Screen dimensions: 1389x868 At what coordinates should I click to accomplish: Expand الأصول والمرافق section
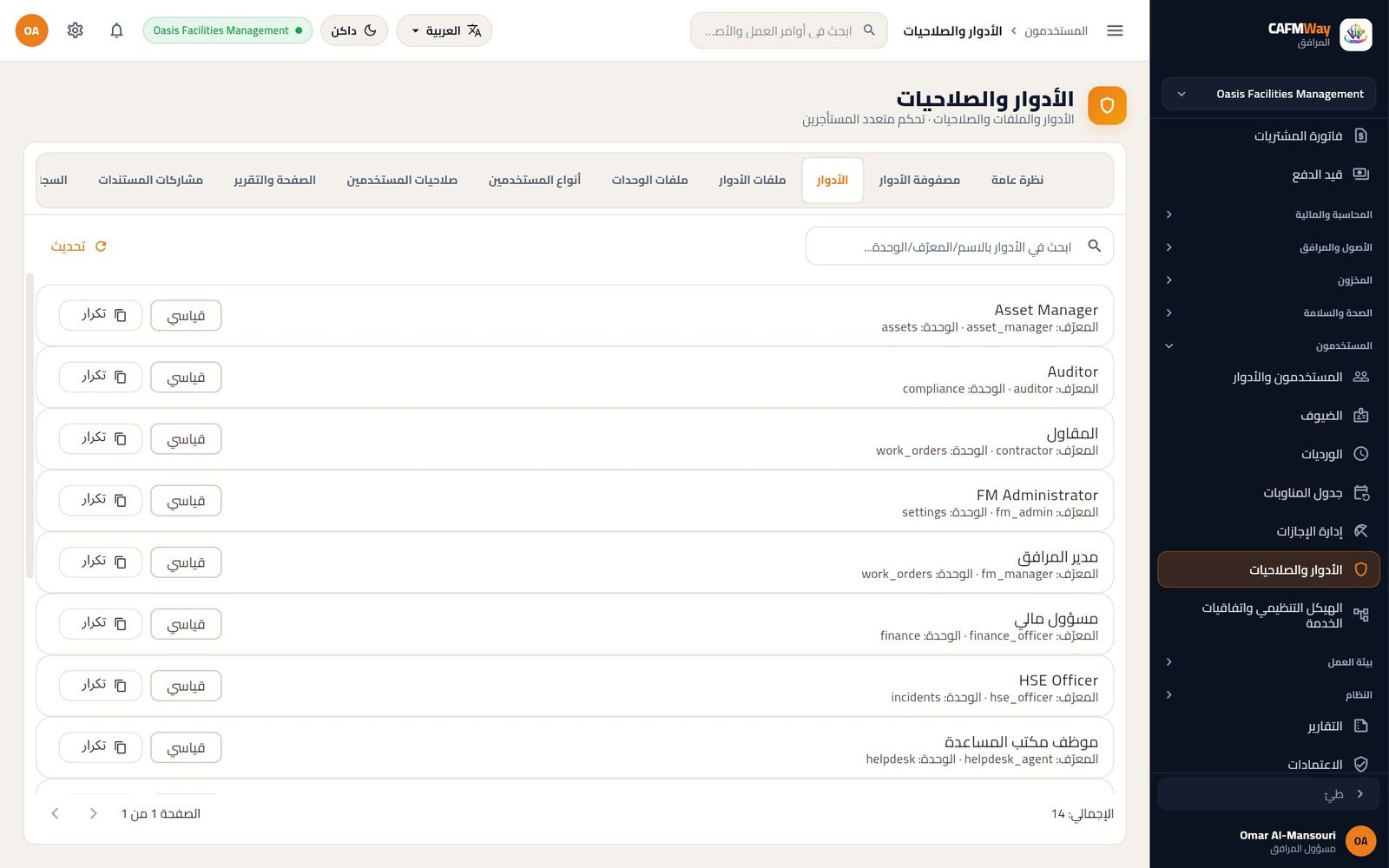(1268, 247)
